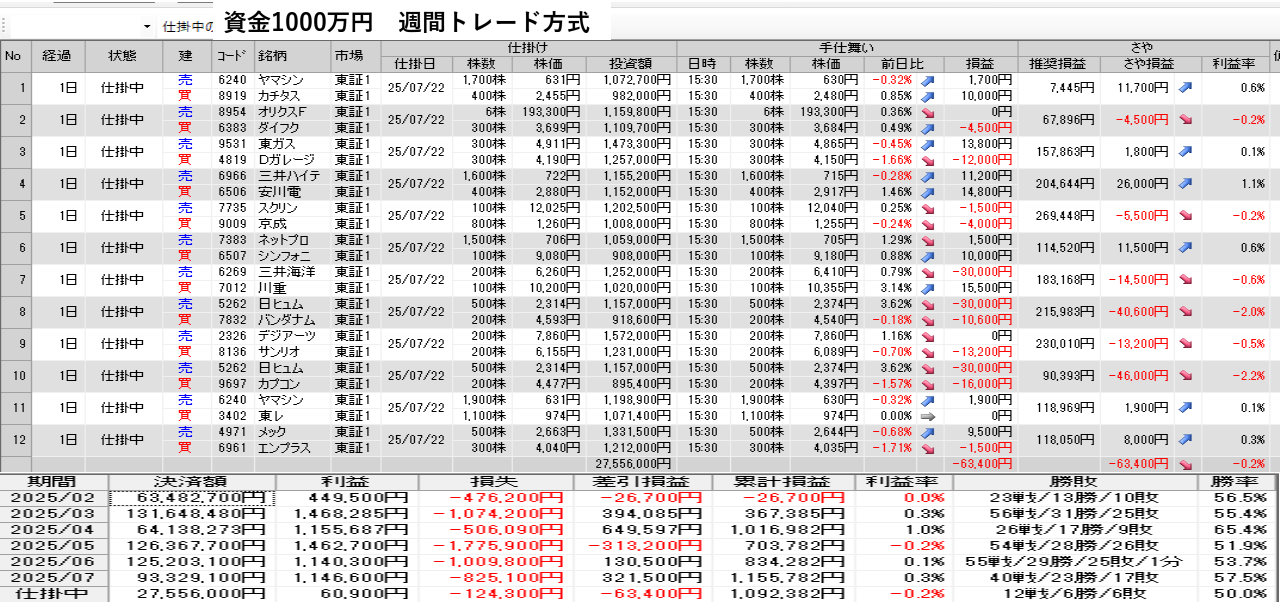Select row number 7 header cell
Image resolution: width=1280 pixels, height=602 pixels.
click(15, 280)
